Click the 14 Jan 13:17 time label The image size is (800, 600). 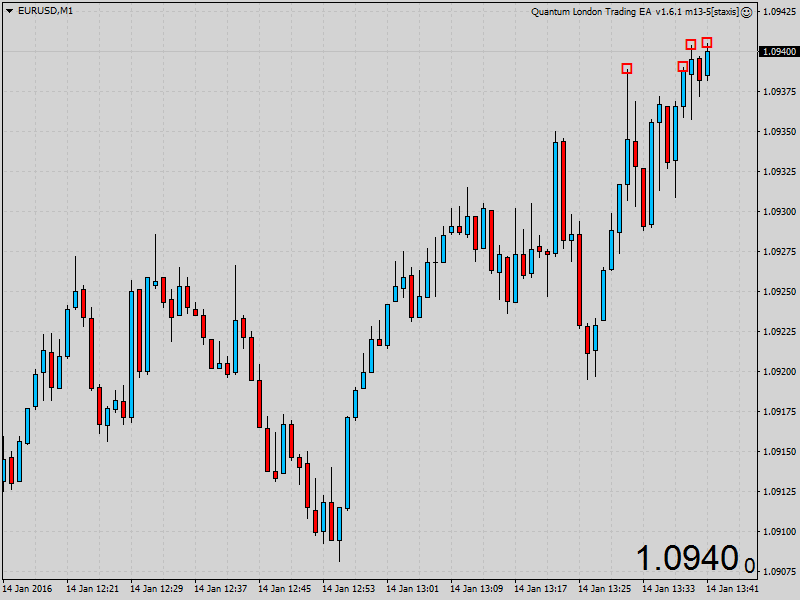[x=541, y=589]
